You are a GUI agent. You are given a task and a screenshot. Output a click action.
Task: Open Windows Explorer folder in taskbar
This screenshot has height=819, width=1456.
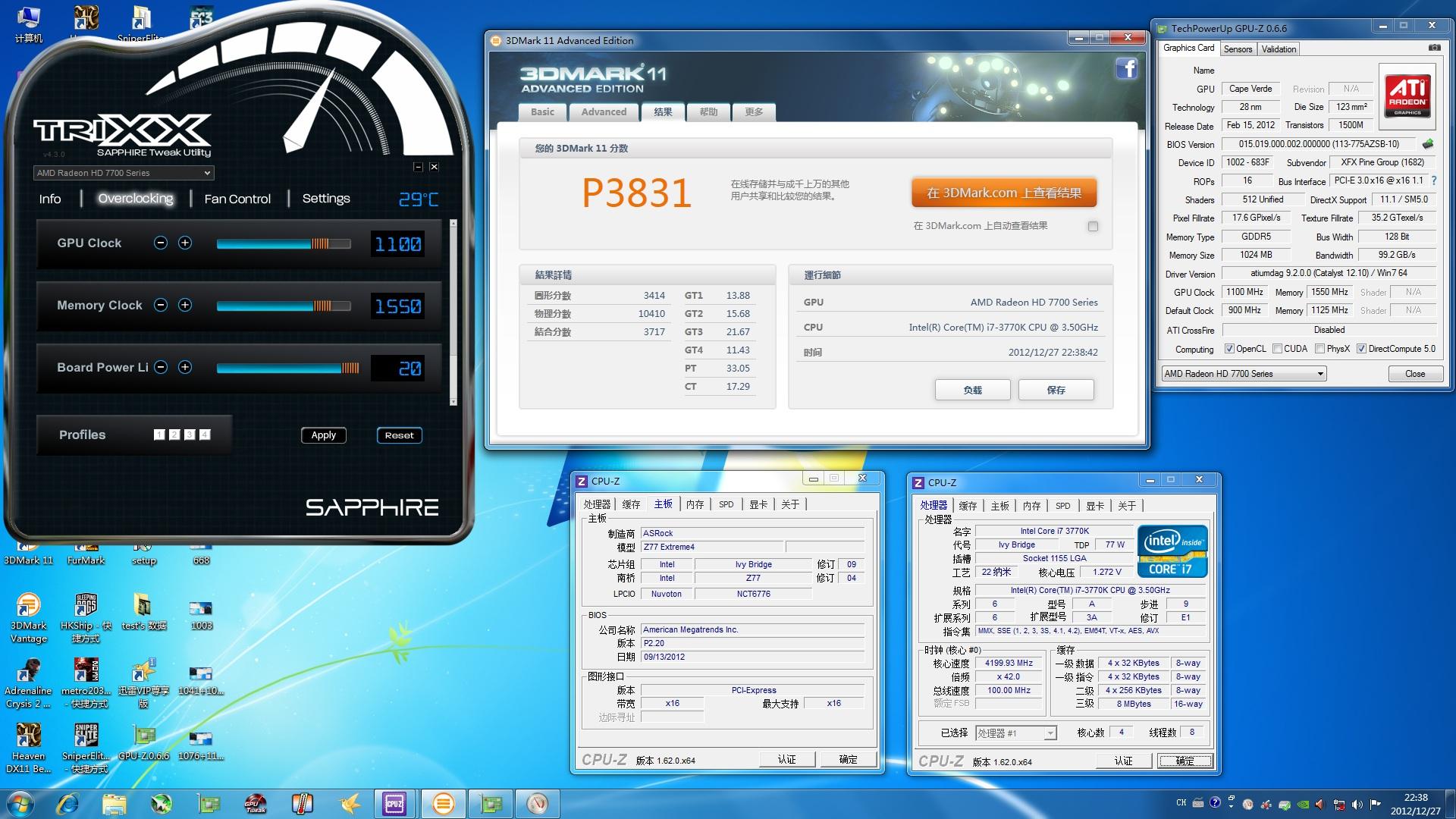pyautogui.click(x=115, y=804)
